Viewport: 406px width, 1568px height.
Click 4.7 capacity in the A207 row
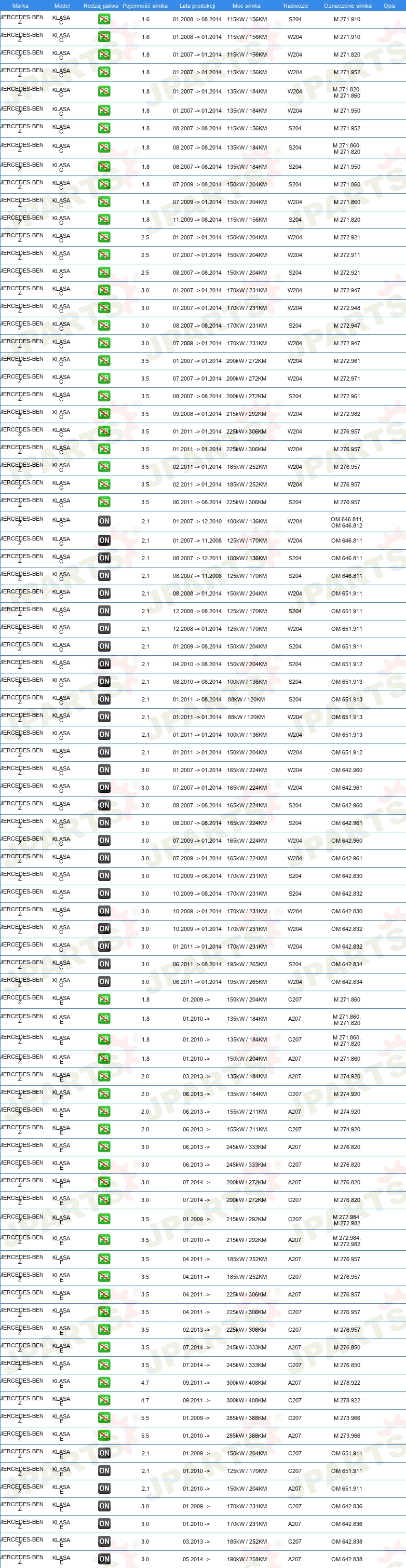(x=145, y=1383)
